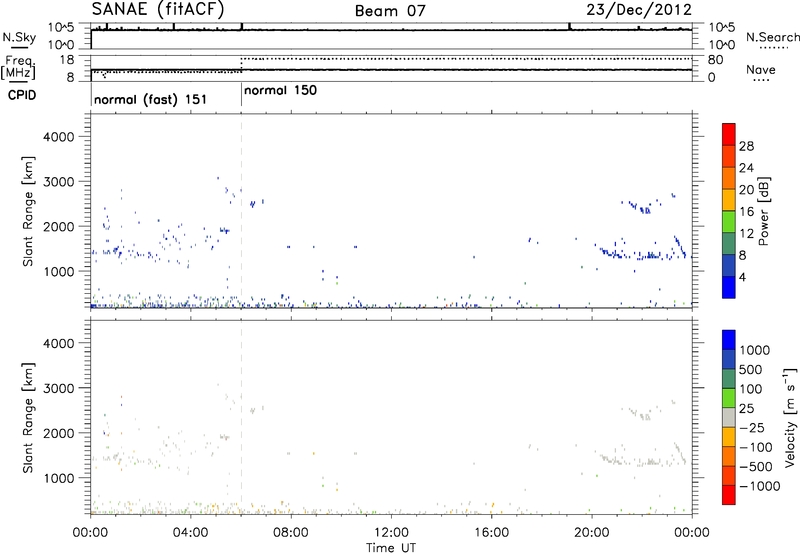Click 'Slant Range [km]' label of Power panel
The width and height of the screenshot is (800, 554).
pyautogui.click(x=28, y=211)
